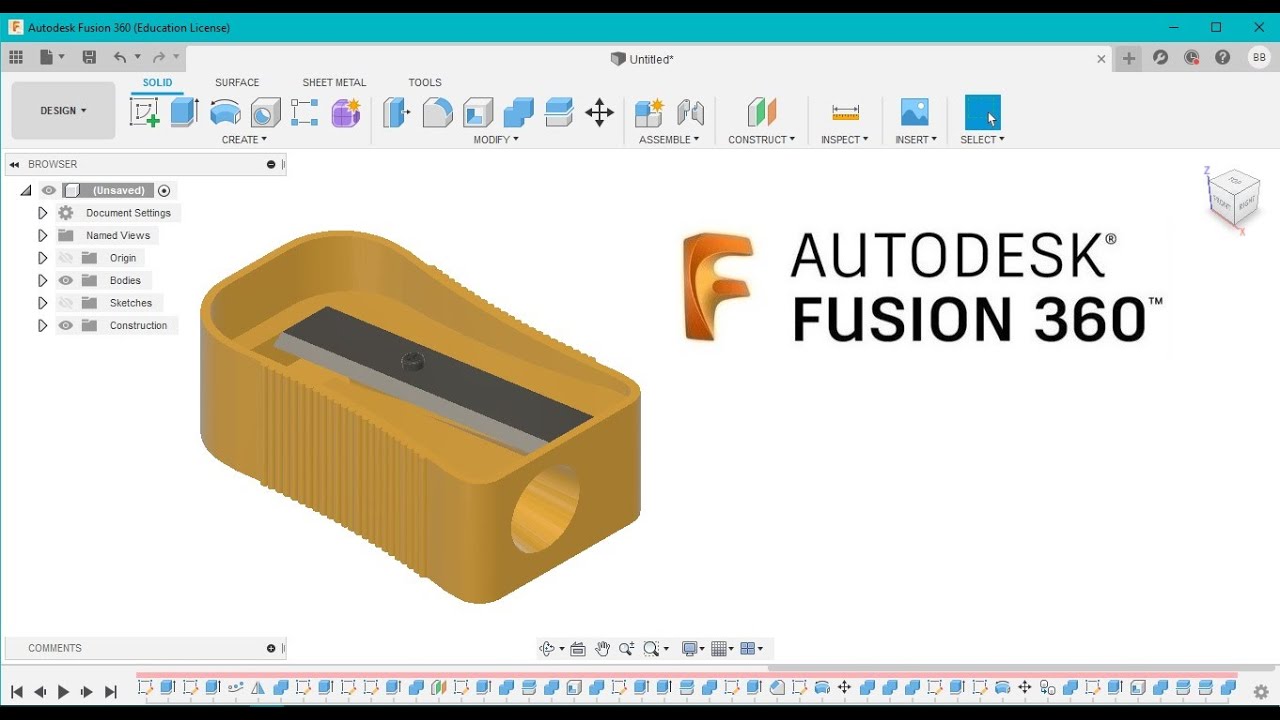Click the stacked-layers icon next to Move
The image size is (1280, 720).
tap(559, 112)
